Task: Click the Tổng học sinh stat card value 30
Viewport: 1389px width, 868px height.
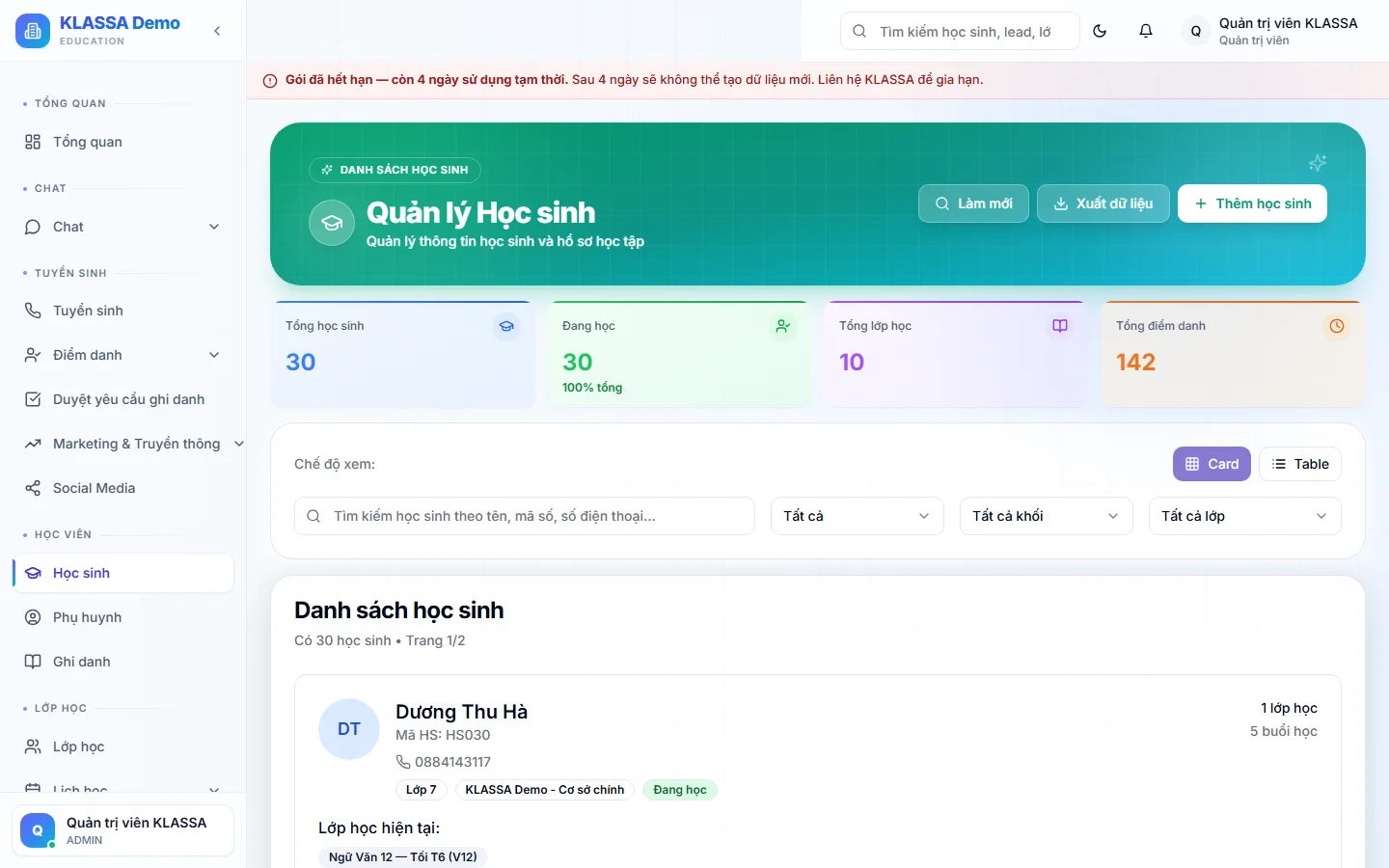Action: click(301, 362)
